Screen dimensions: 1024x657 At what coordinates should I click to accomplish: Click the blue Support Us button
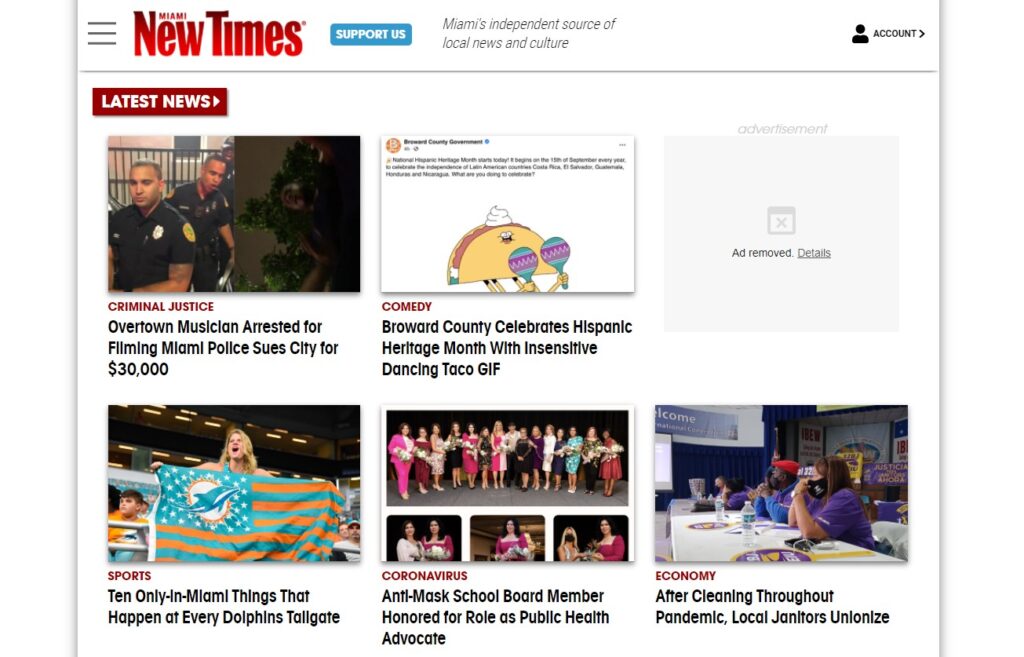click(371, 34)
